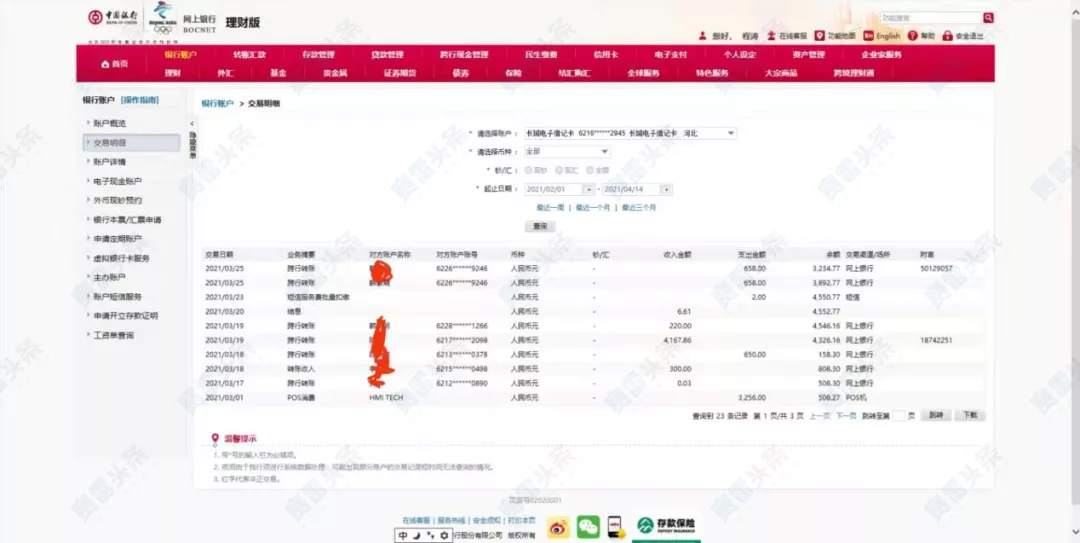Open 电子现金账户 in the sidebar
1080x543 pixels.
[118, 181]
